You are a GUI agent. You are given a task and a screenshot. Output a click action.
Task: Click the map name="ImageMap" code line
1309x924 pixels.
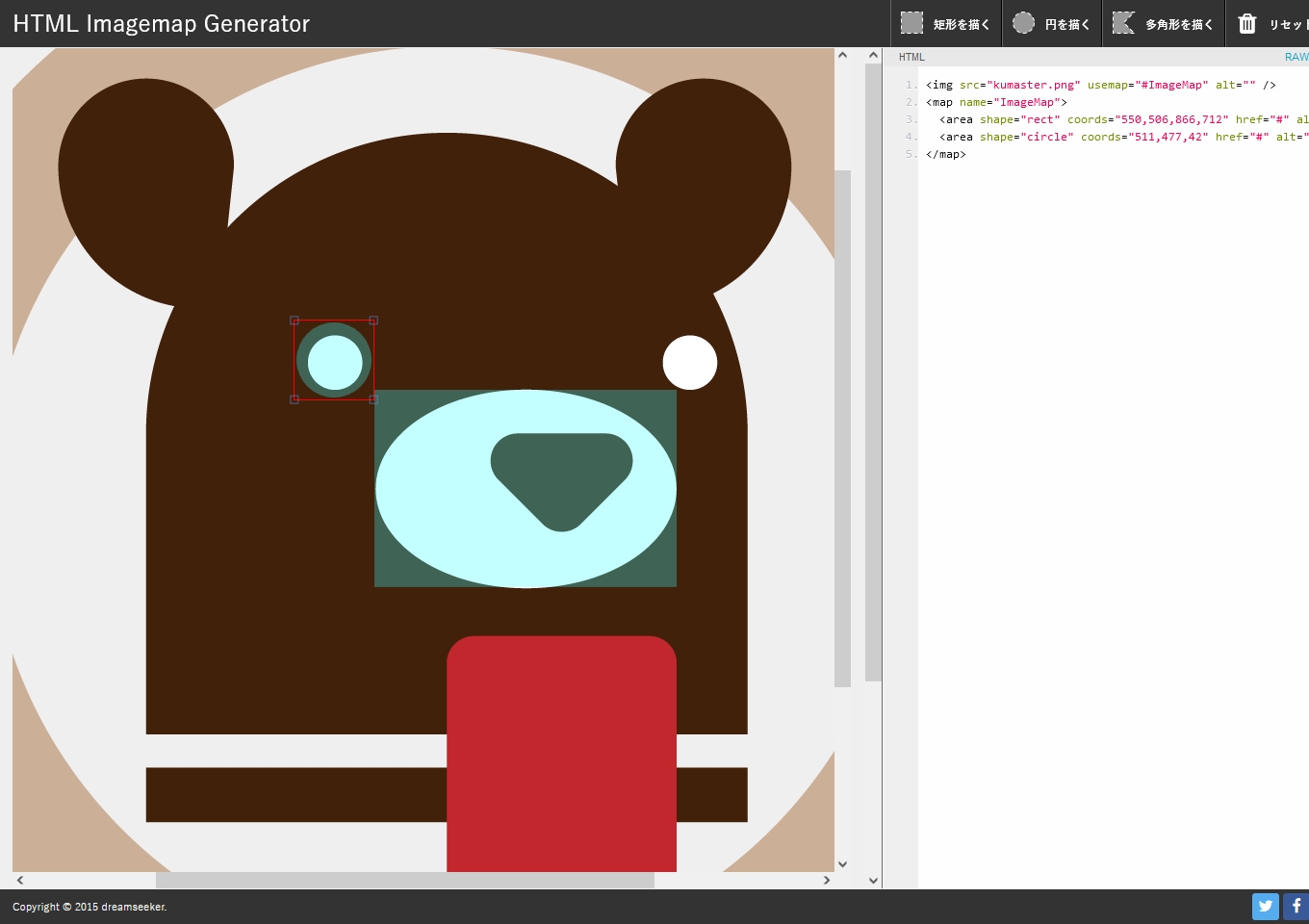coord(996,102)
